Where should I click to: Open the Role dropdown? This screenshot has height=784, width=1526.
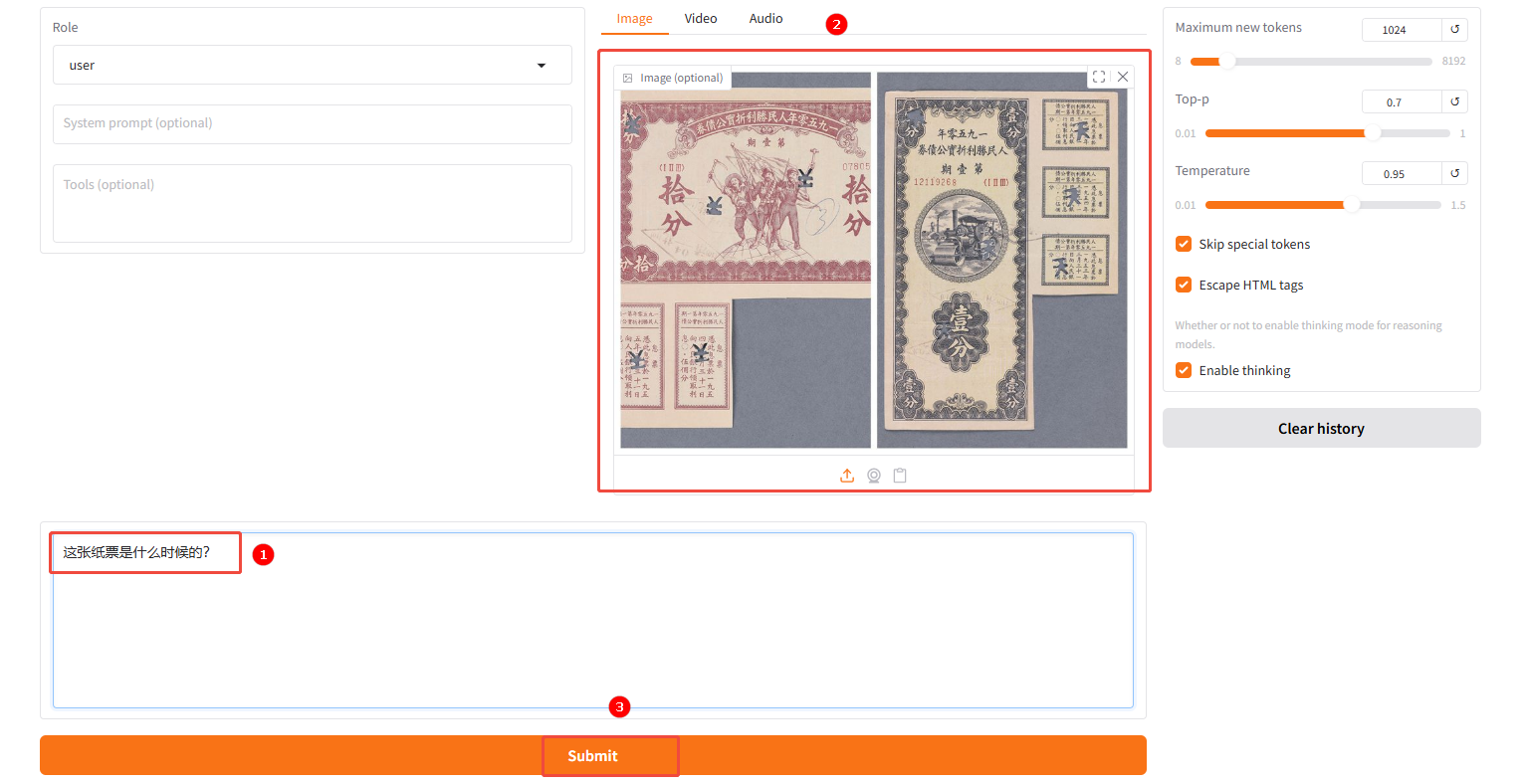312,66
